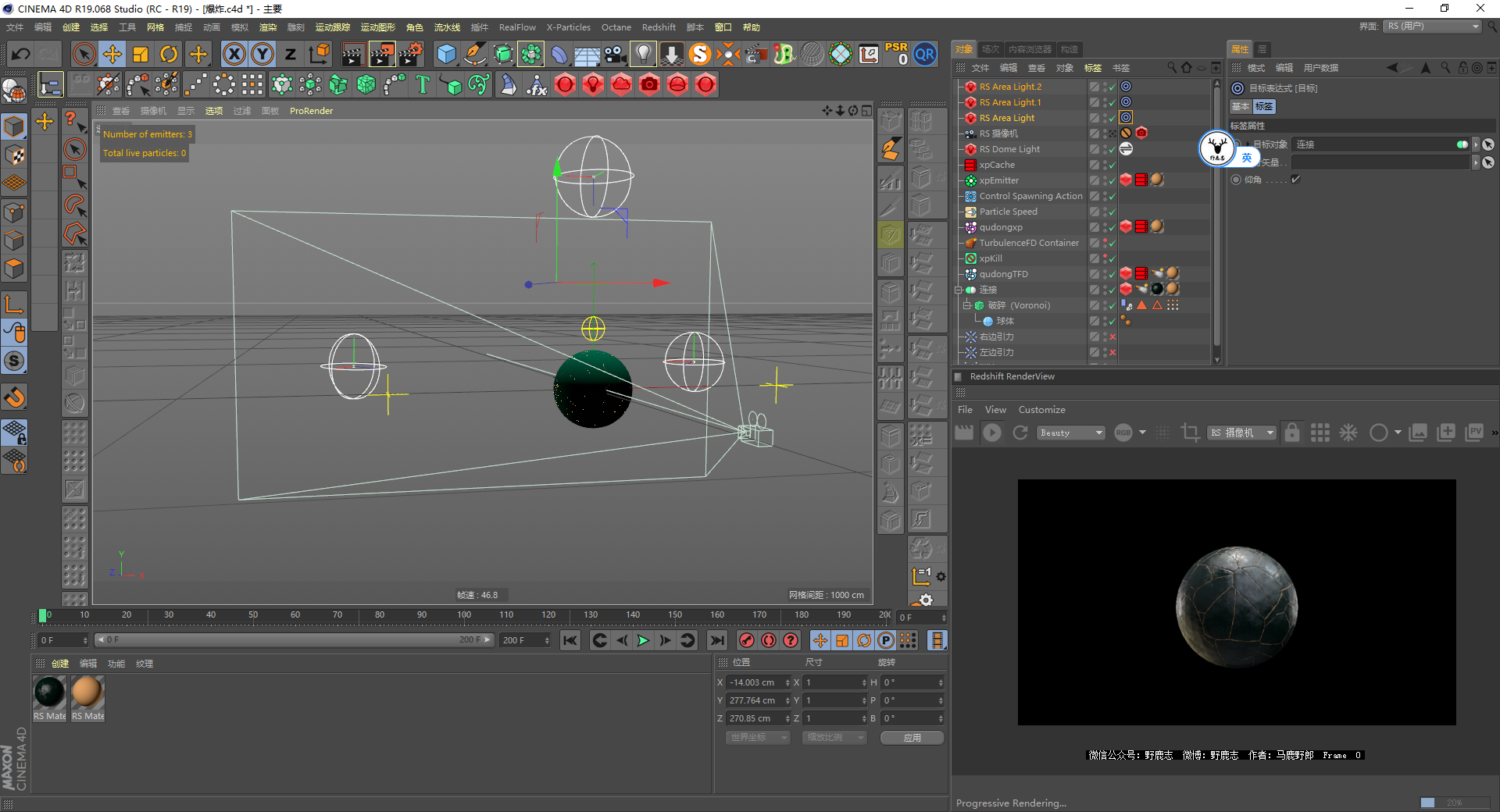1500x812 pixels.
Task: Select the Live Selection tool
Action: (84, 54)
